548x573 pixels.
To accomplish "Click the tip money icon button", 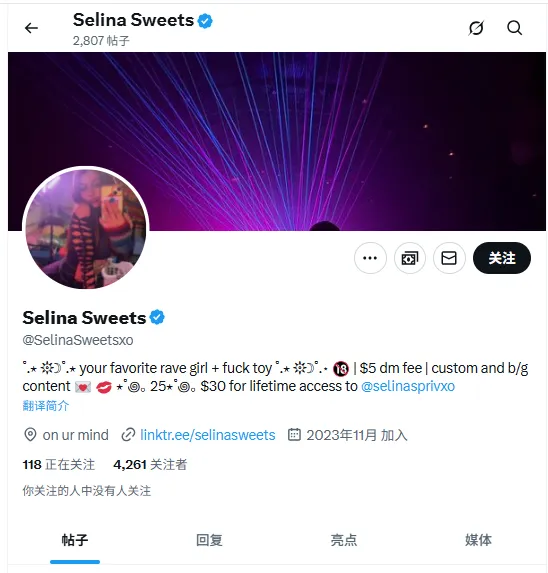I will pyautogui.click(x=410, y=258).
